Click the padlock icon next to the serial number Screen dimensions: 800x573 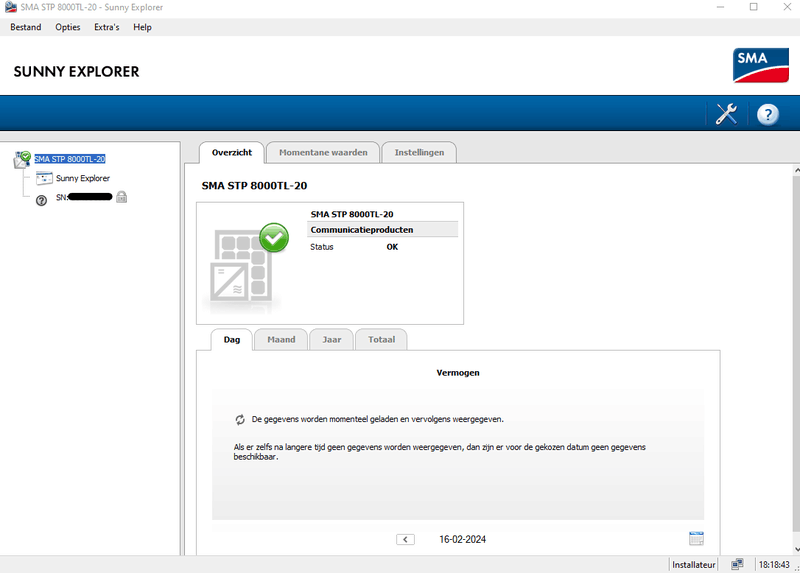click(x=121, y=197)
